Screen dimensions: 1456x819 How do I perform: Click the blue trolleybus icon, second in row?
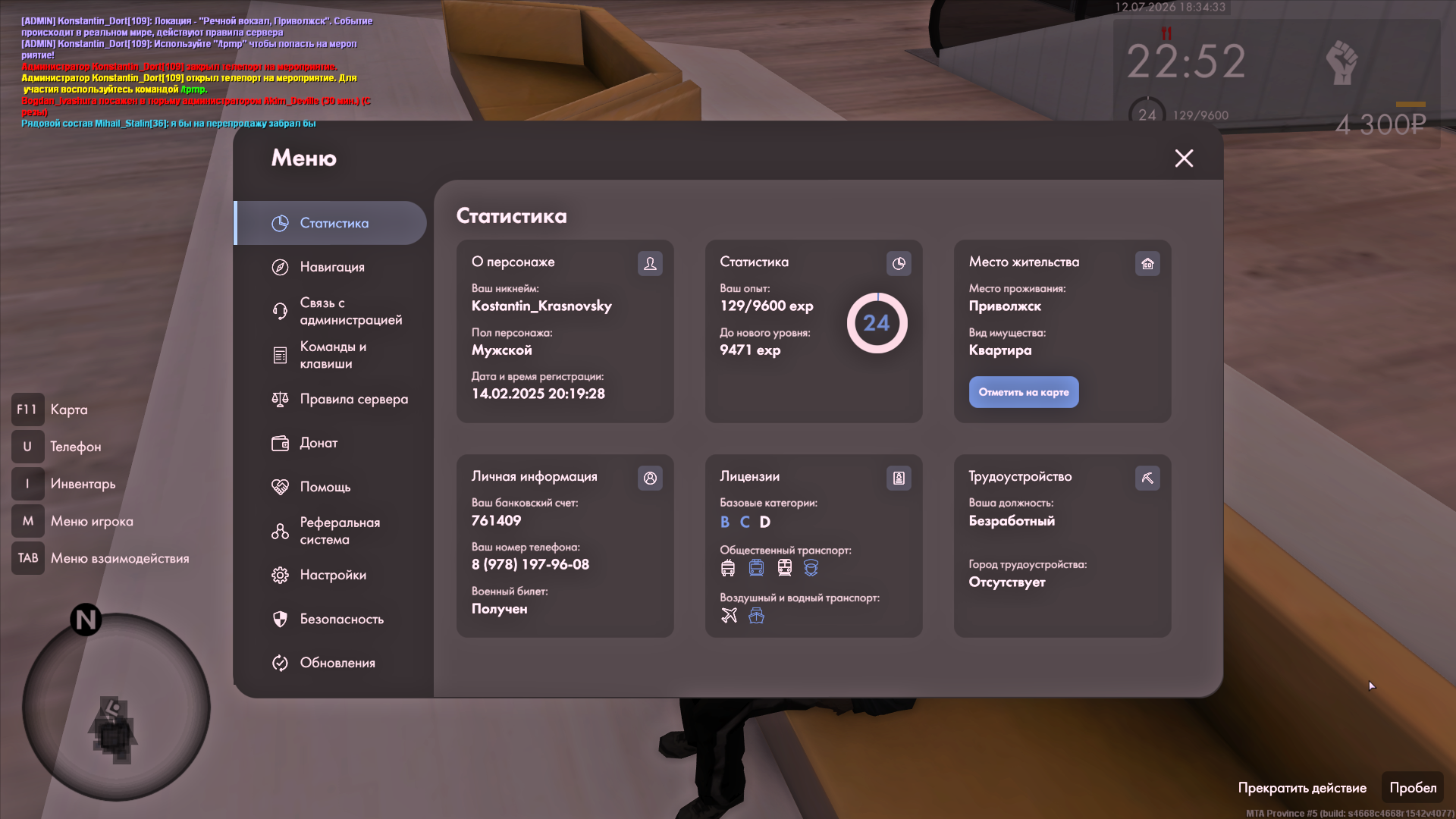click(756, 568)
